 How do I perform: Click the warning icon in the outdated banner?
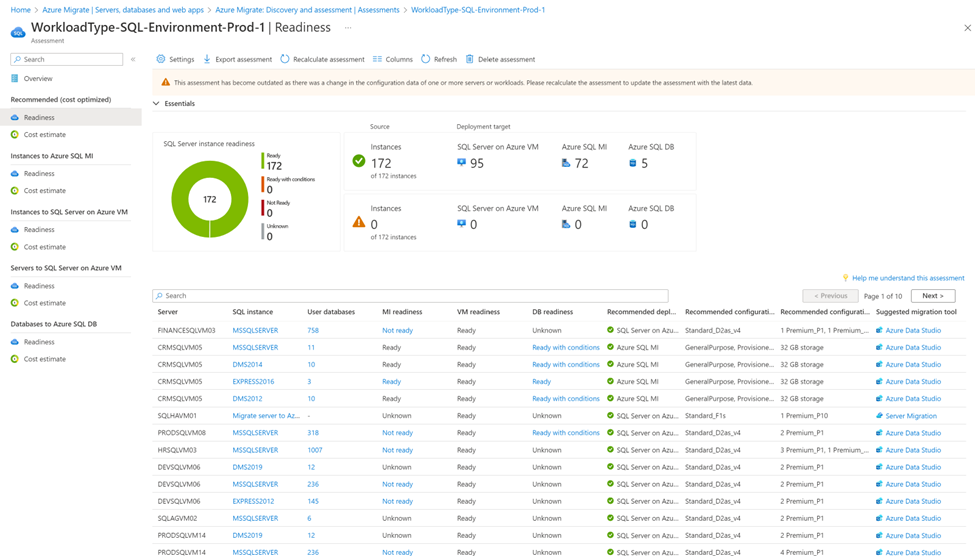pyautogui.click(x=165, y=82)
